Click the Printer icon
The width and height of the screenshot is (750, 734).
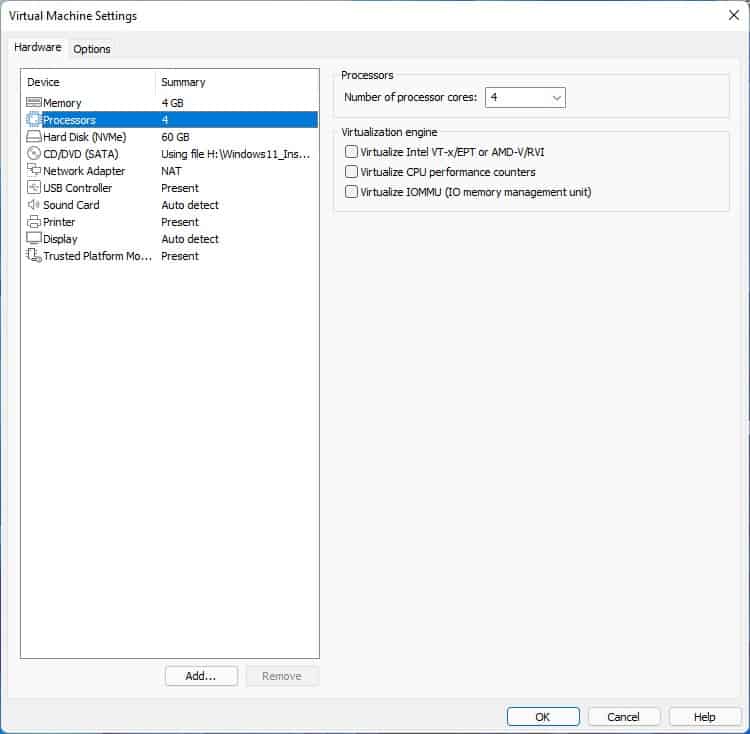(x=33, y=221)
